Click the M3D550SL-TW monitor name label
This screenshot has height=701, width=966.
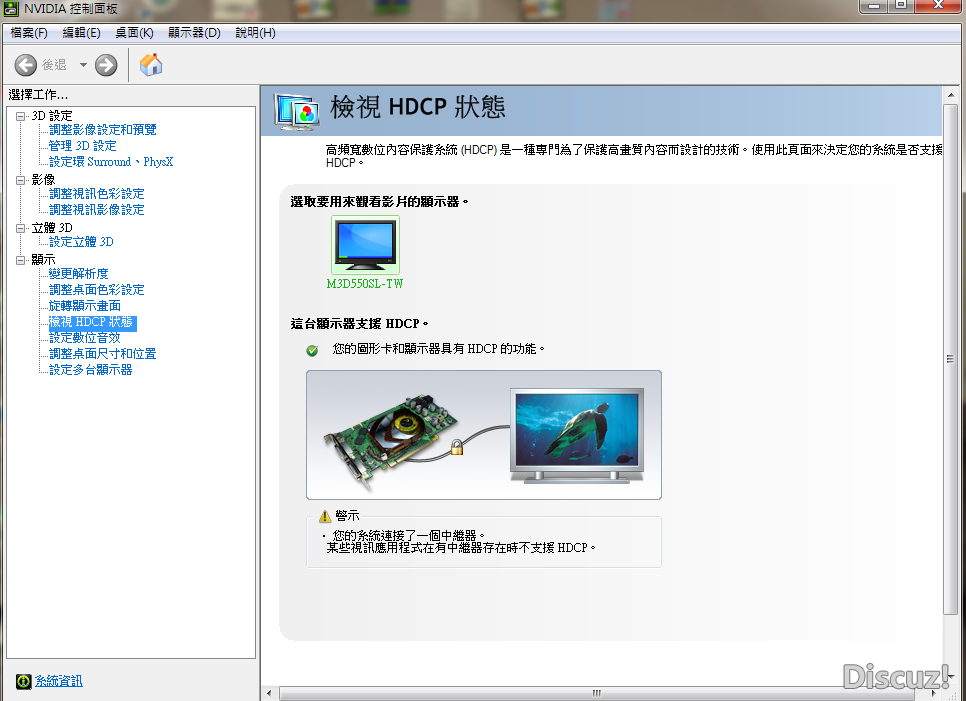point(365,284)
